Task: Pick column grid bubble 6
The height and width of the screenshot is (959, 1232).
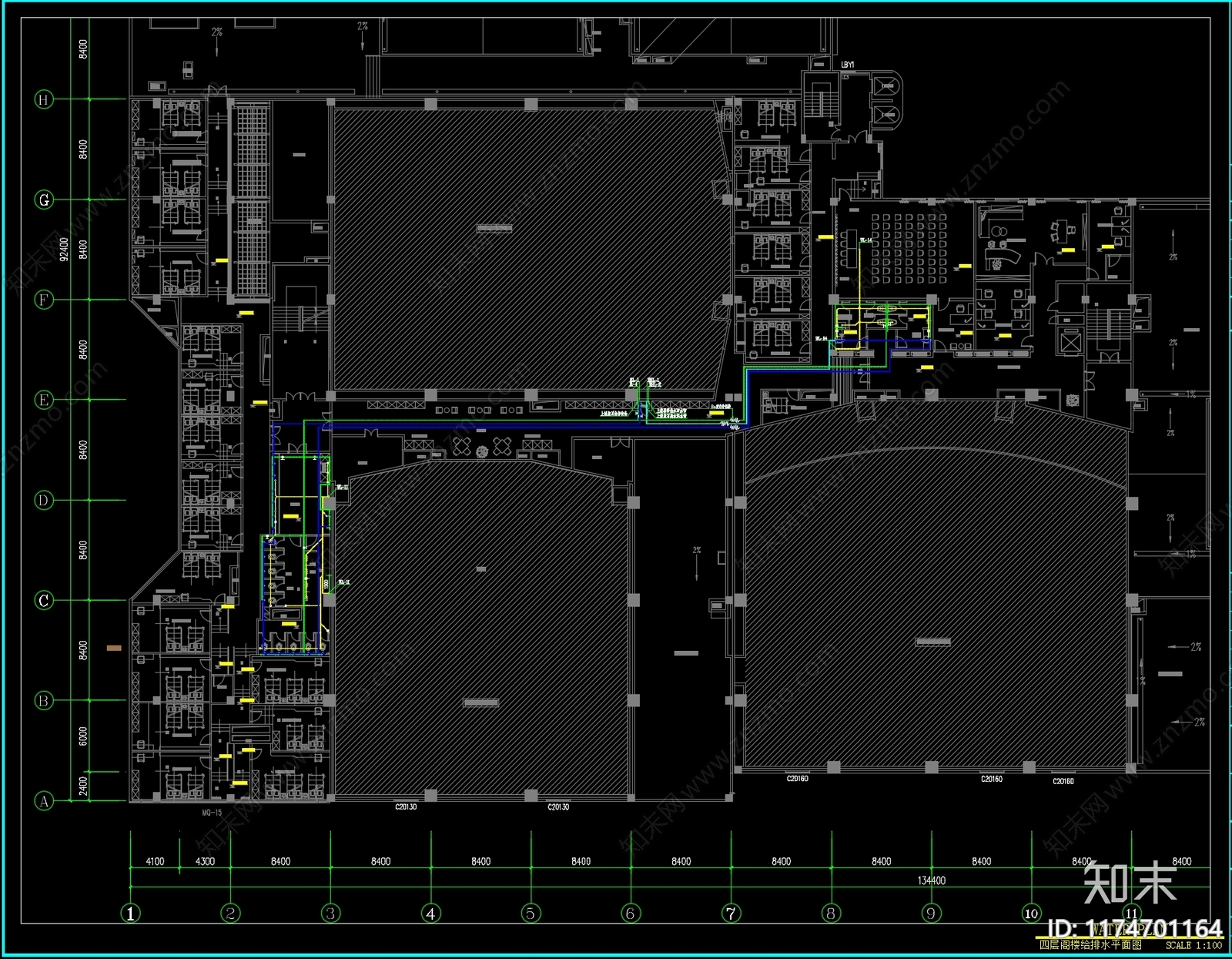Action: [631, 914]
